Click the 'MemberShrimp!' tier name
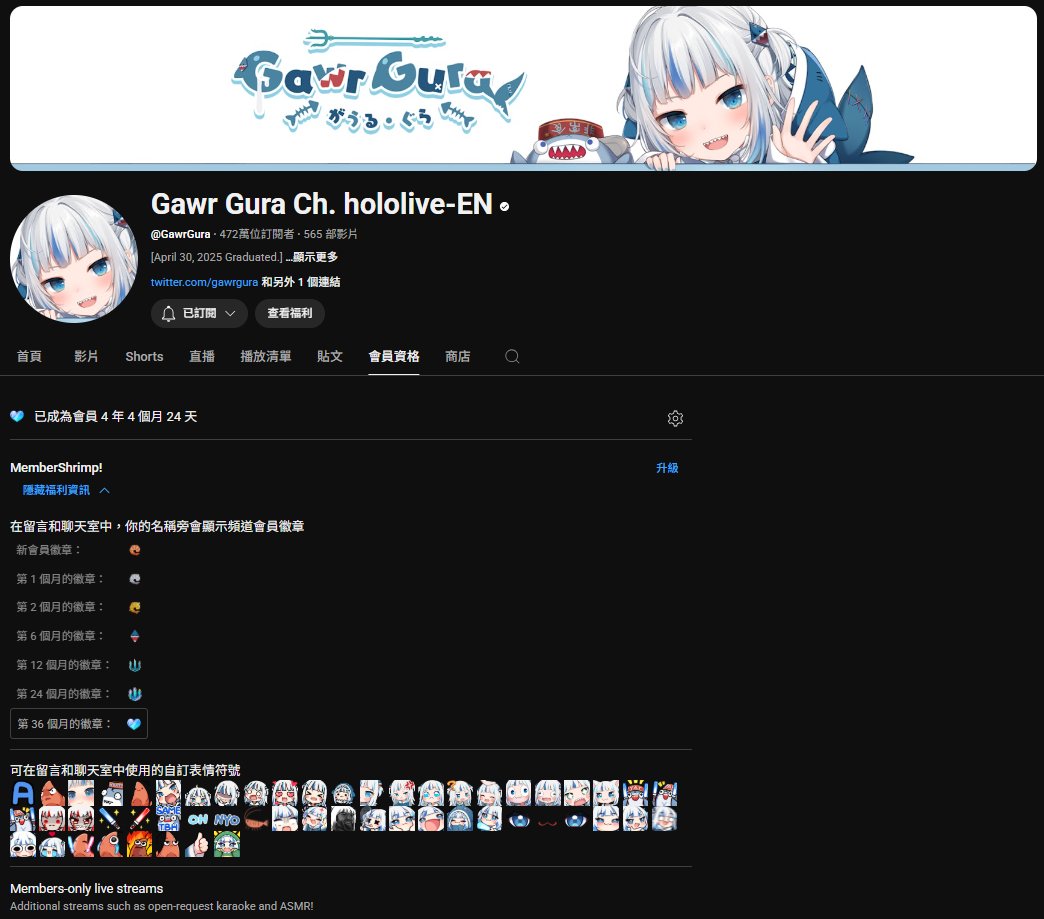 [x=56, y=467]
